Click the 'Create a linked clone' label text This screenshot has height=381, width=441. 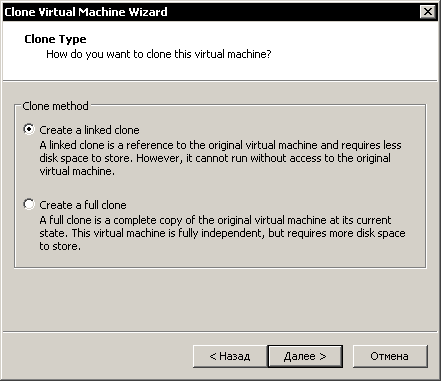pyautogui.click(x=89, y=130)
